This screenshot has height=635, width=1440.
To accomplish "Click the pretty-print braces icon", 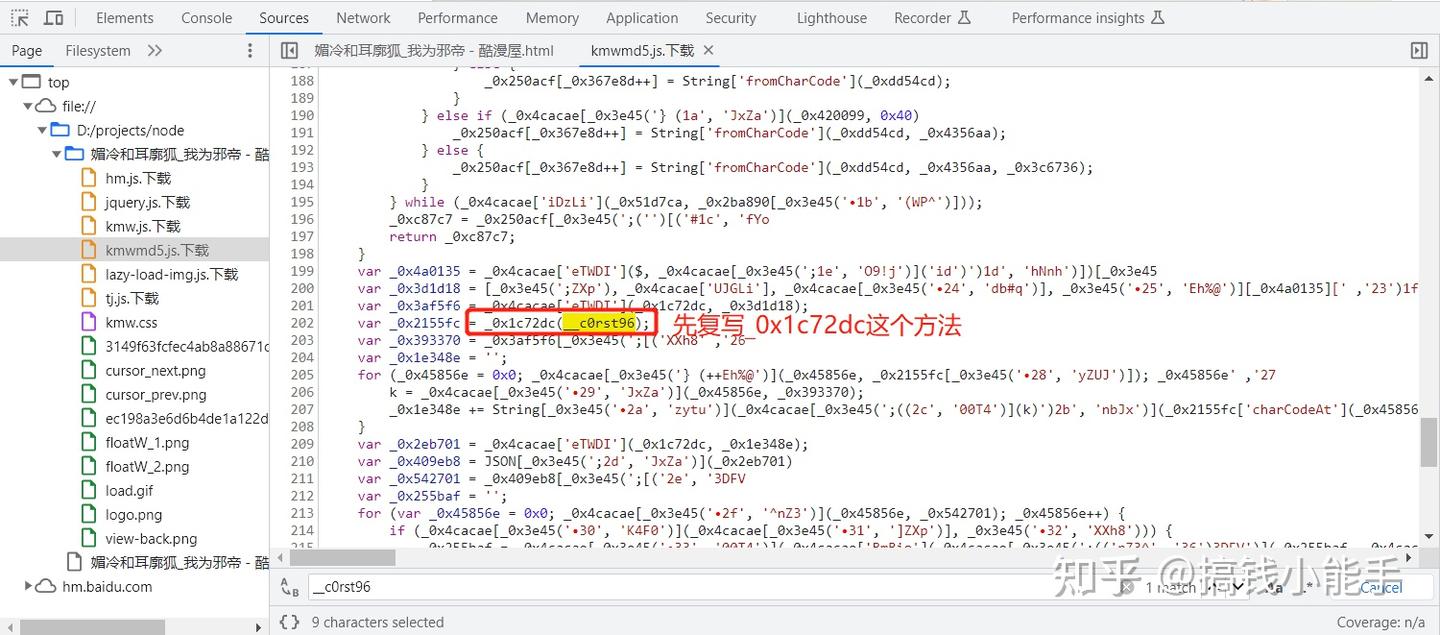I will tap(288, 621).
